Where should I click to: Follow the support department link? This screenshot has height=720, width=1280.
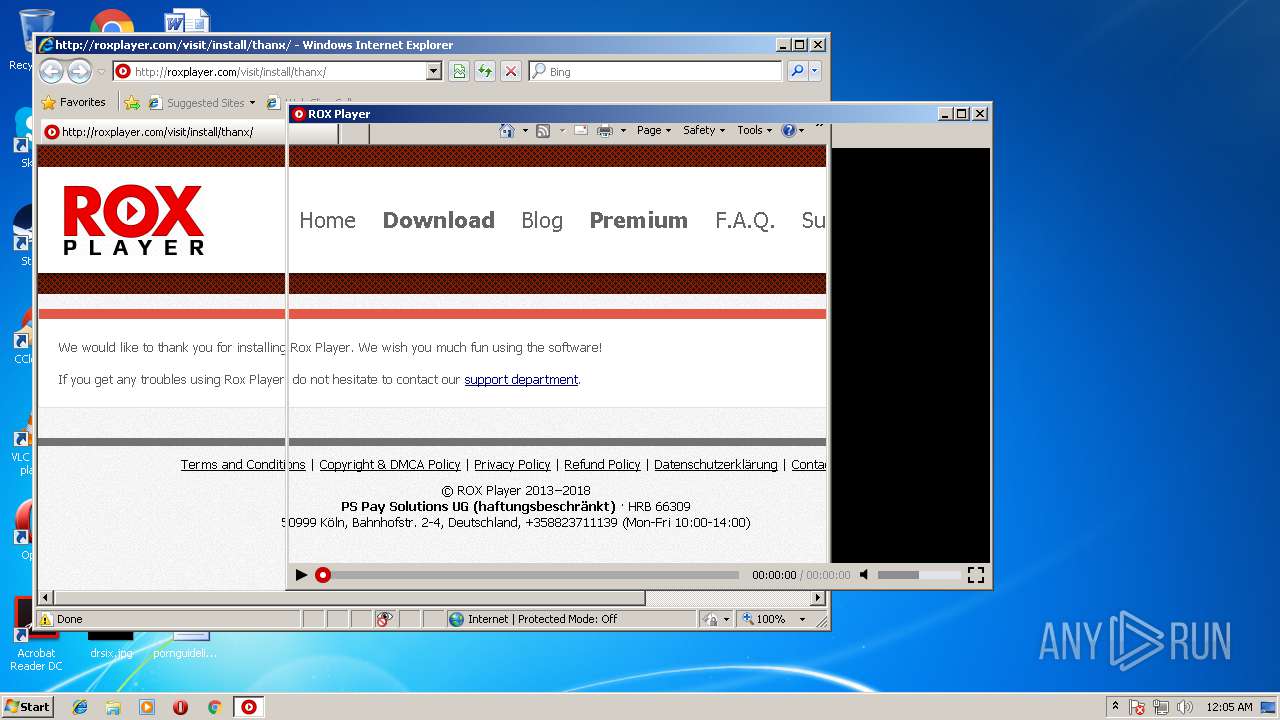tap(521, 379)
